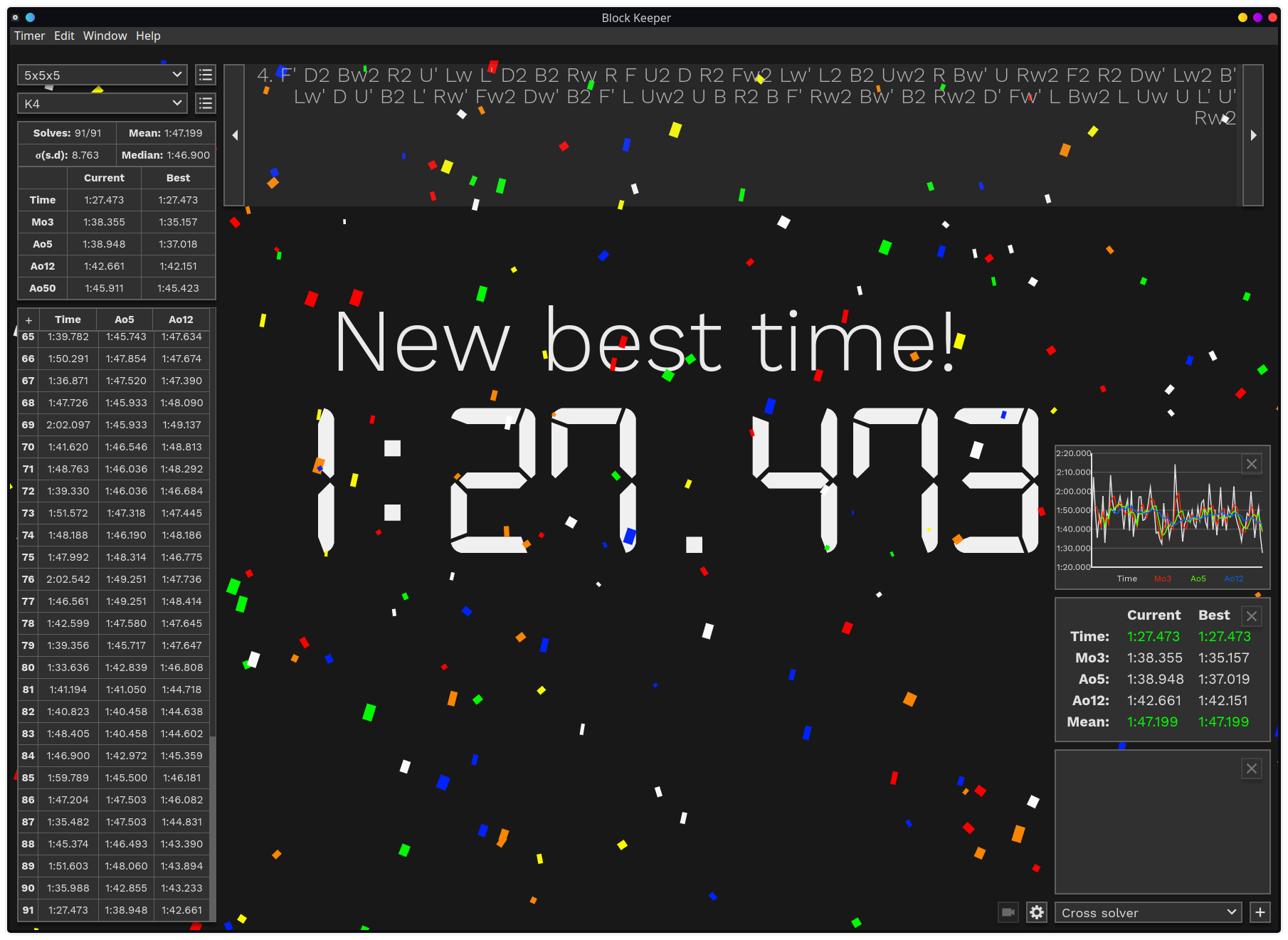Close the Current/Best statistics widget

click(1252, 616)
